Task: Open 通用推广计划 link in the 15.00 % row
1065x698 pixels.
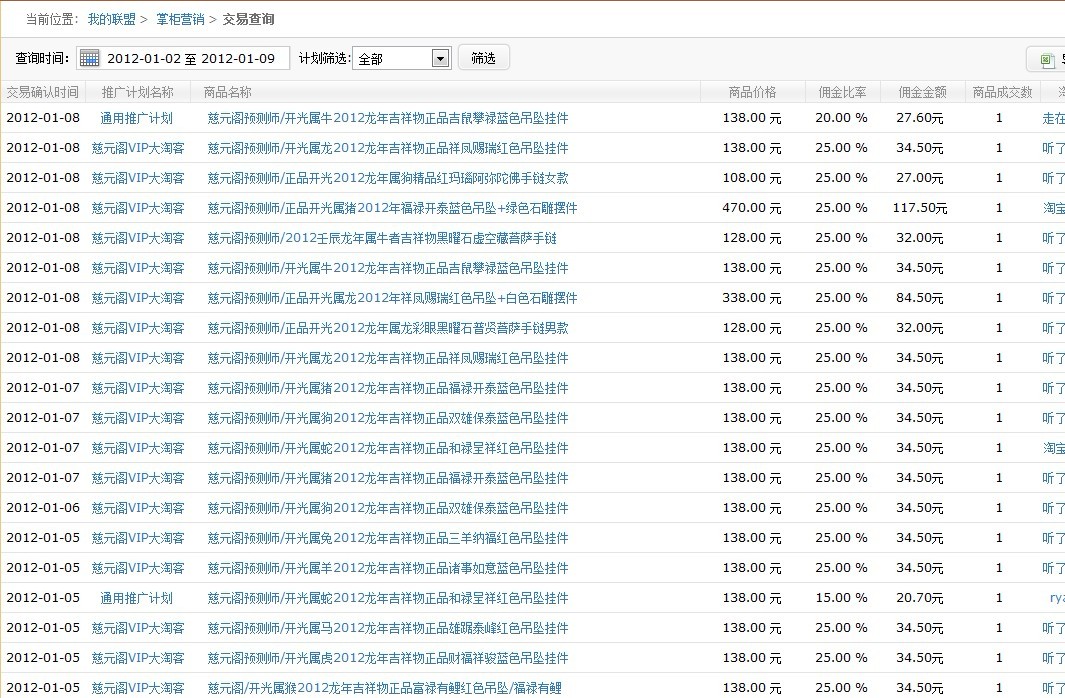Action: click(x=137, y=598)
